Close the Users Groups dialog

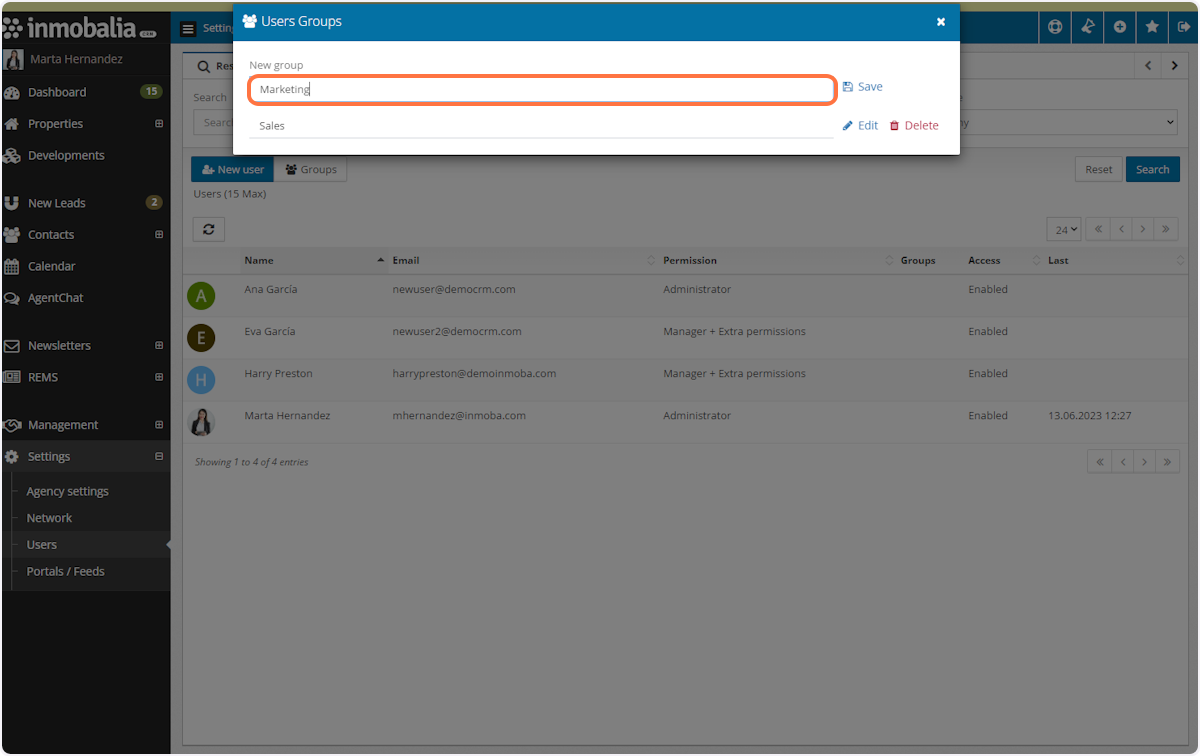[x=940, y=22]
